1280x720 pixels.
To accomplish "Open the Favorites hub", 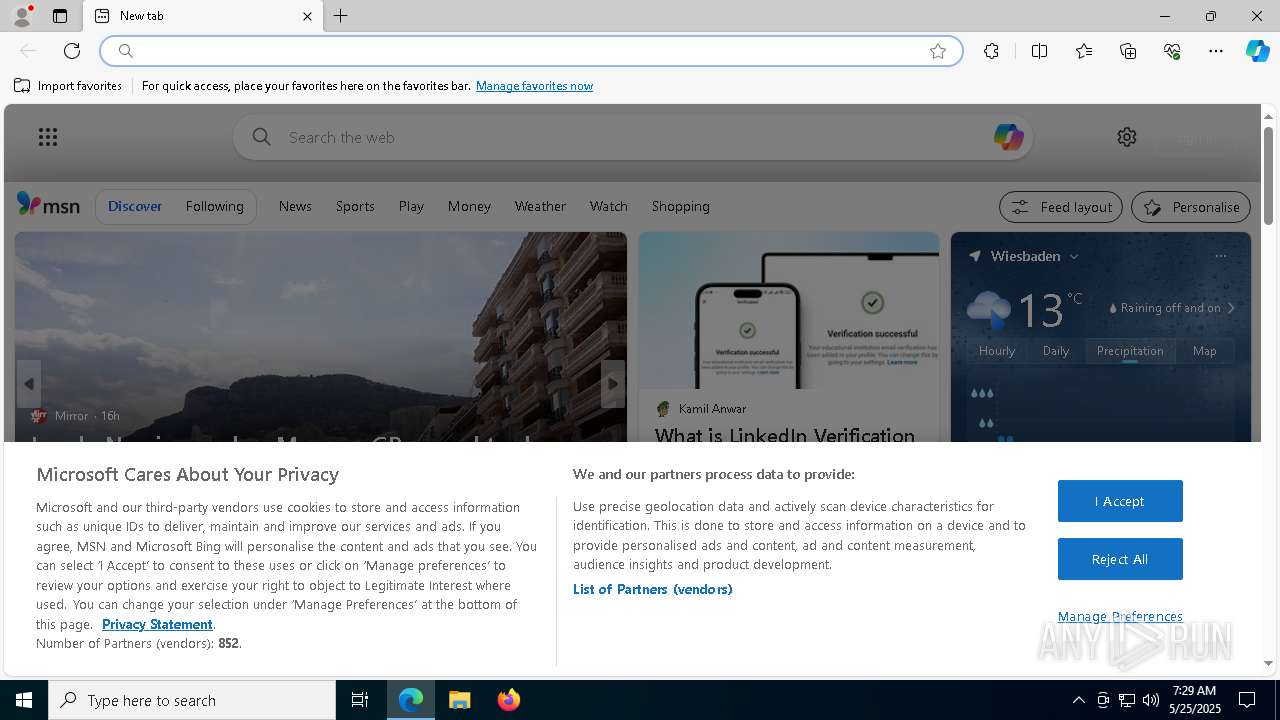I will (x=1084, y=51).
